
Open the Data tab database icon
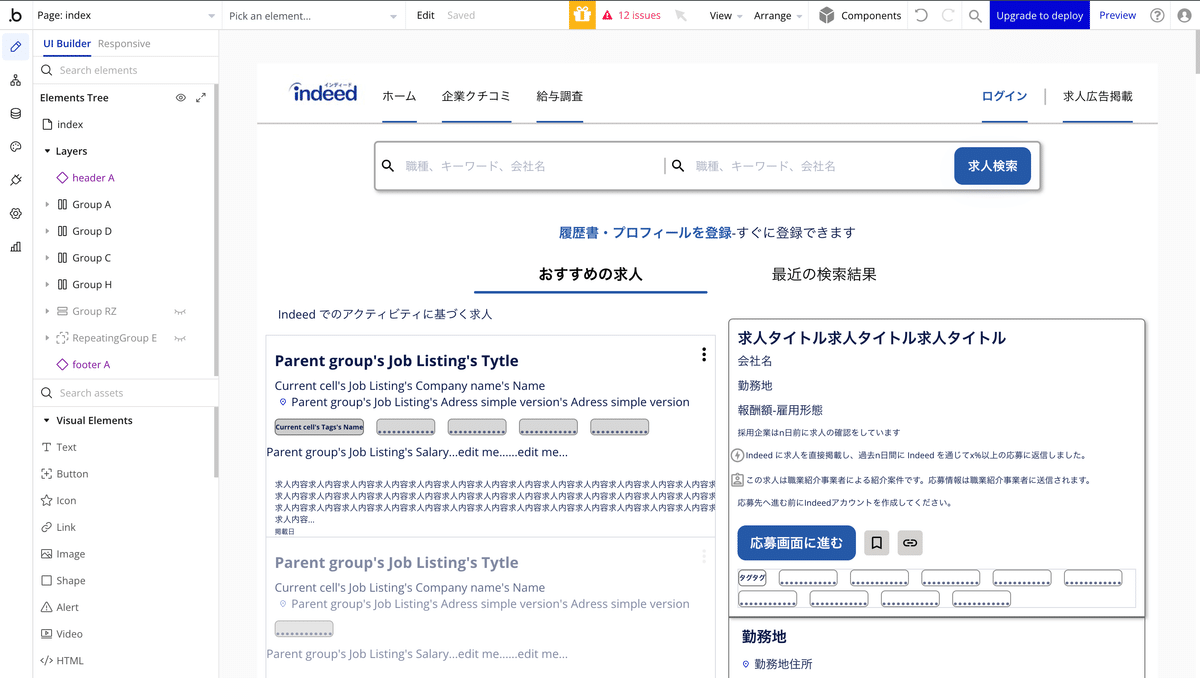(15, 113)
